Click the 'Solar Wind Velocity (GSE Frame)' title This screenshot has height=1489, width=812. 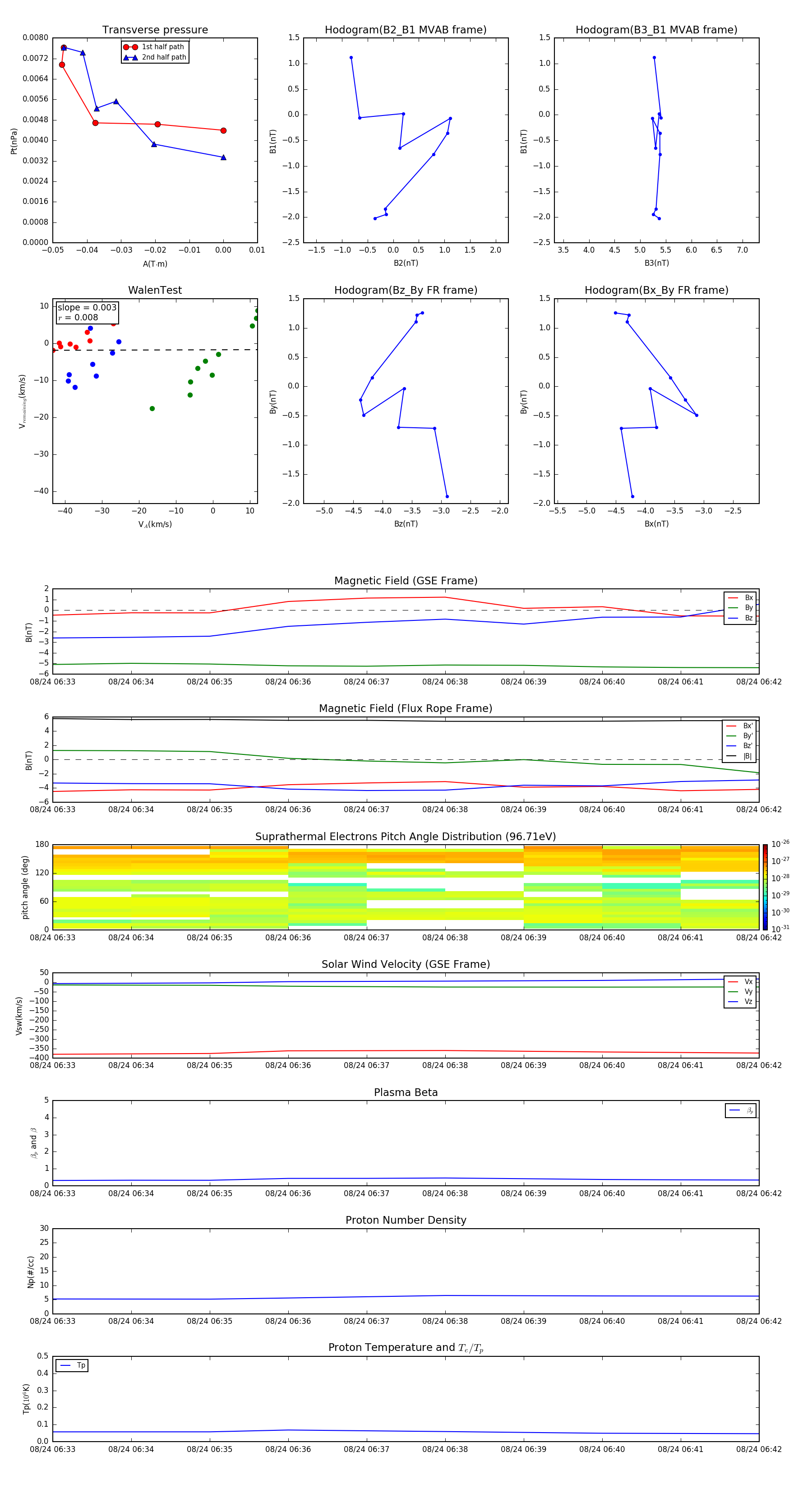click(x=406, y=965)
